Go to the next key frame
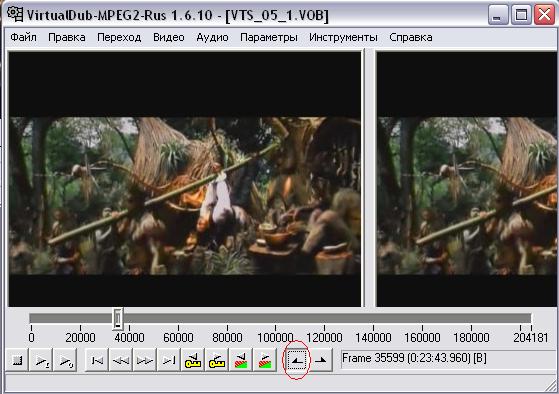Viewport: 559px width, 394px height. pyautogui.click(x=216, y=360)
